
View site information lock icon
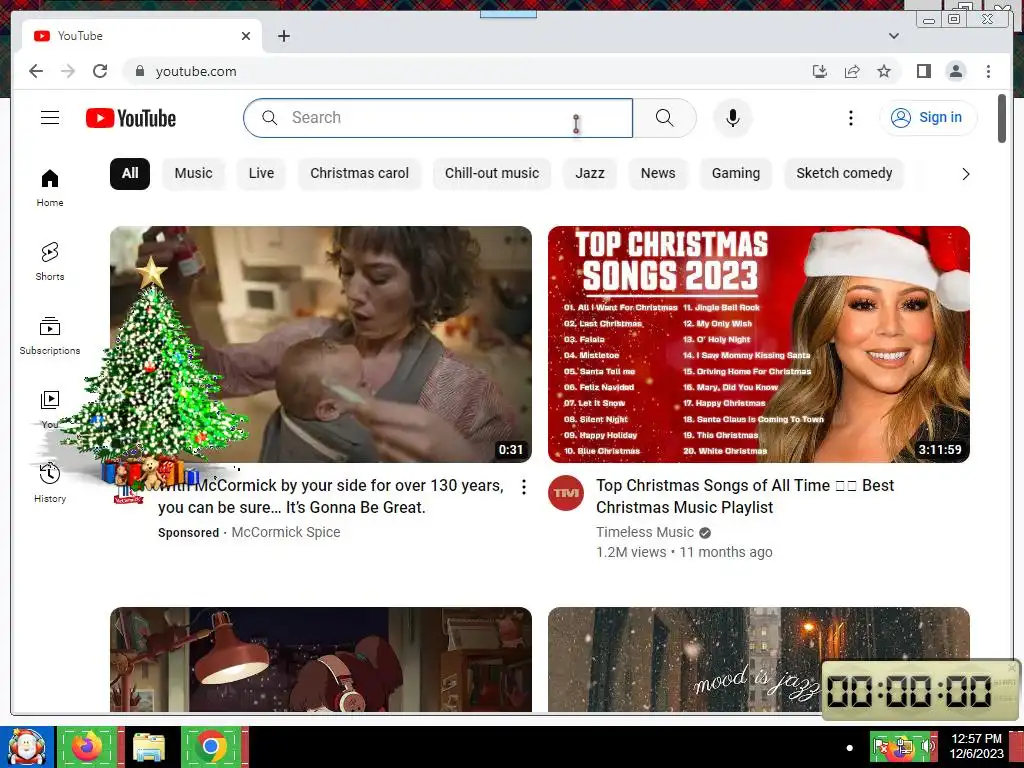pos(139,71)
